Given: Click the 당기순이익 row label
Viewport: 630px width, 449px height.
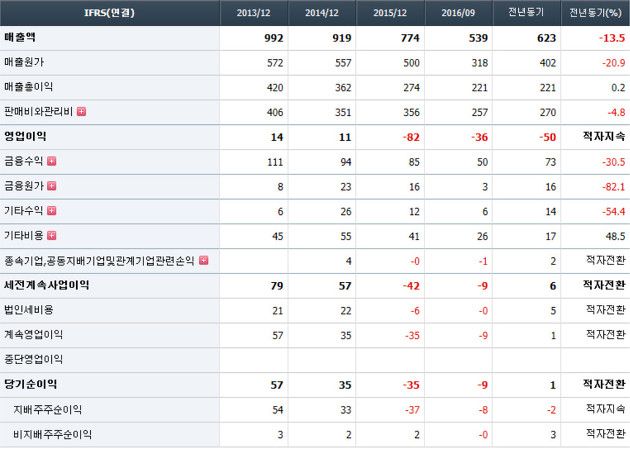Looking at the screenshot, I should (30, 384).
